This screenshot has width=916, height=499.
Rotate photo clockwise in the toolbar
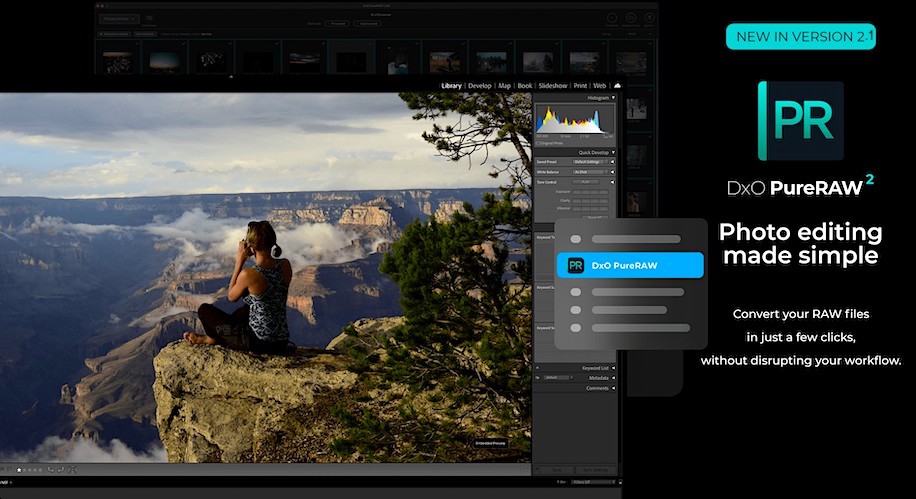coord(61,469)
